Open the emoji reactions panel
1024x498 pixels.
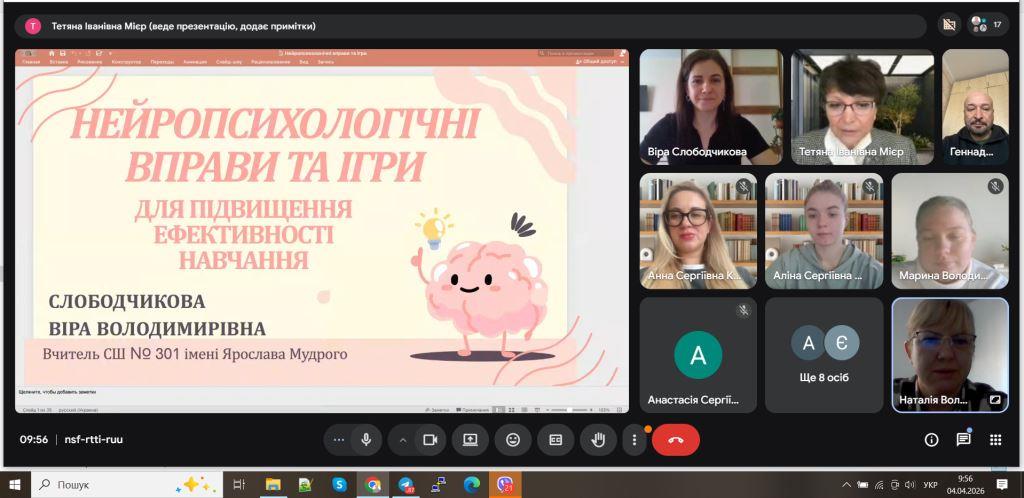513,440
